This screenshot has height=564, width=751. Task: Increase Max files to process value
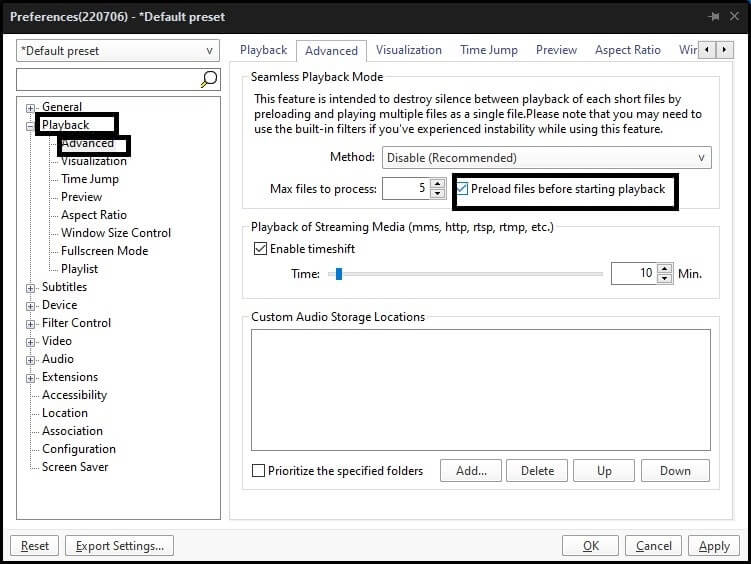pos(437,184)
